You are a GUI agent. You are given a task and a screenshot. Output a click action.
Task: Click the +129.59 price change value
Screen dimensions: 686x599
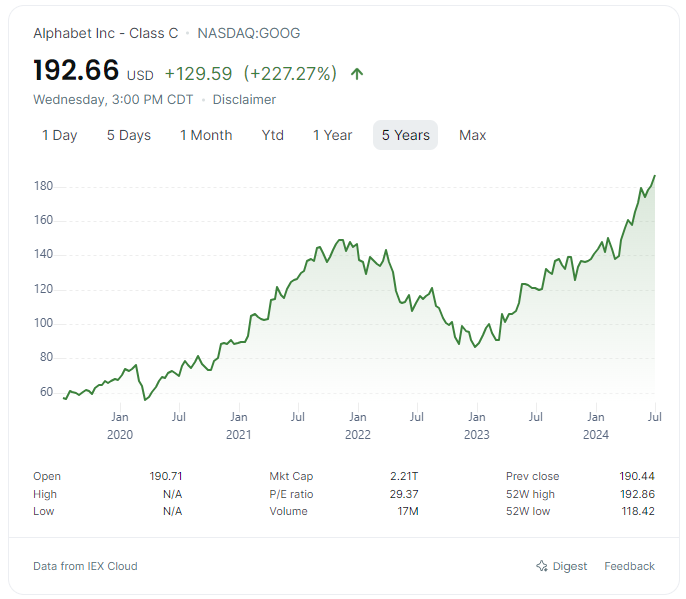[x=198, y=74]
